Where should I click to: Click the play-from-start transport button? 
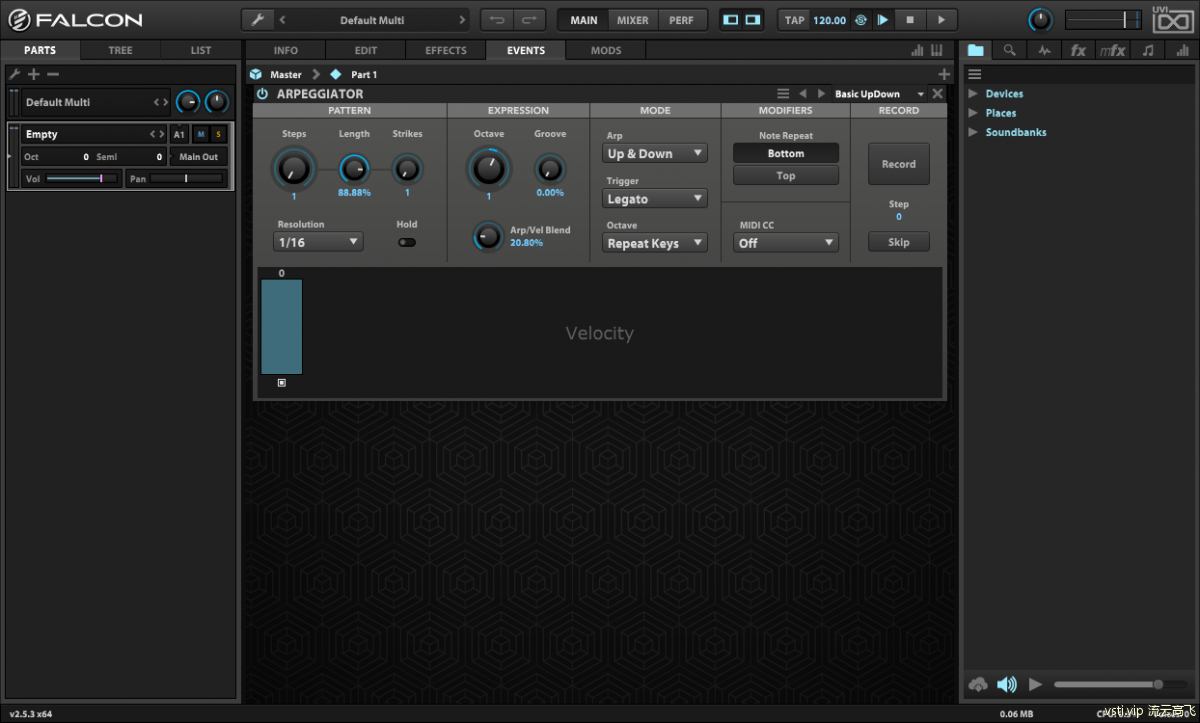pos(883,20)
